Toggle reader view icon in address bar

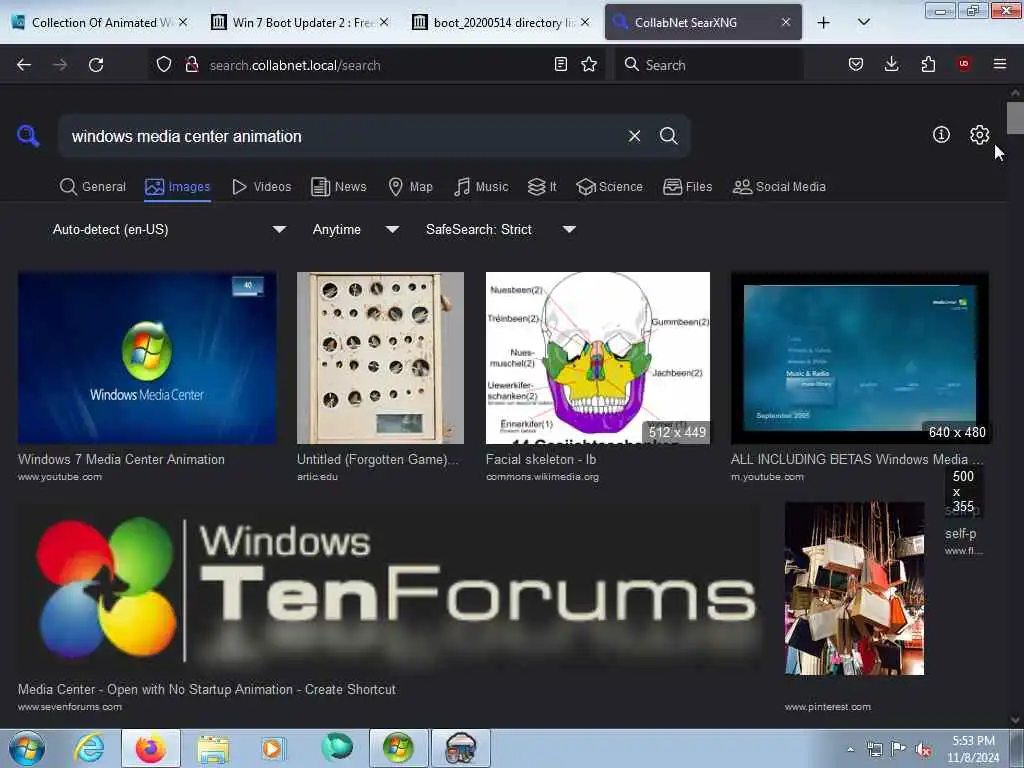click(x=560, y=64)
